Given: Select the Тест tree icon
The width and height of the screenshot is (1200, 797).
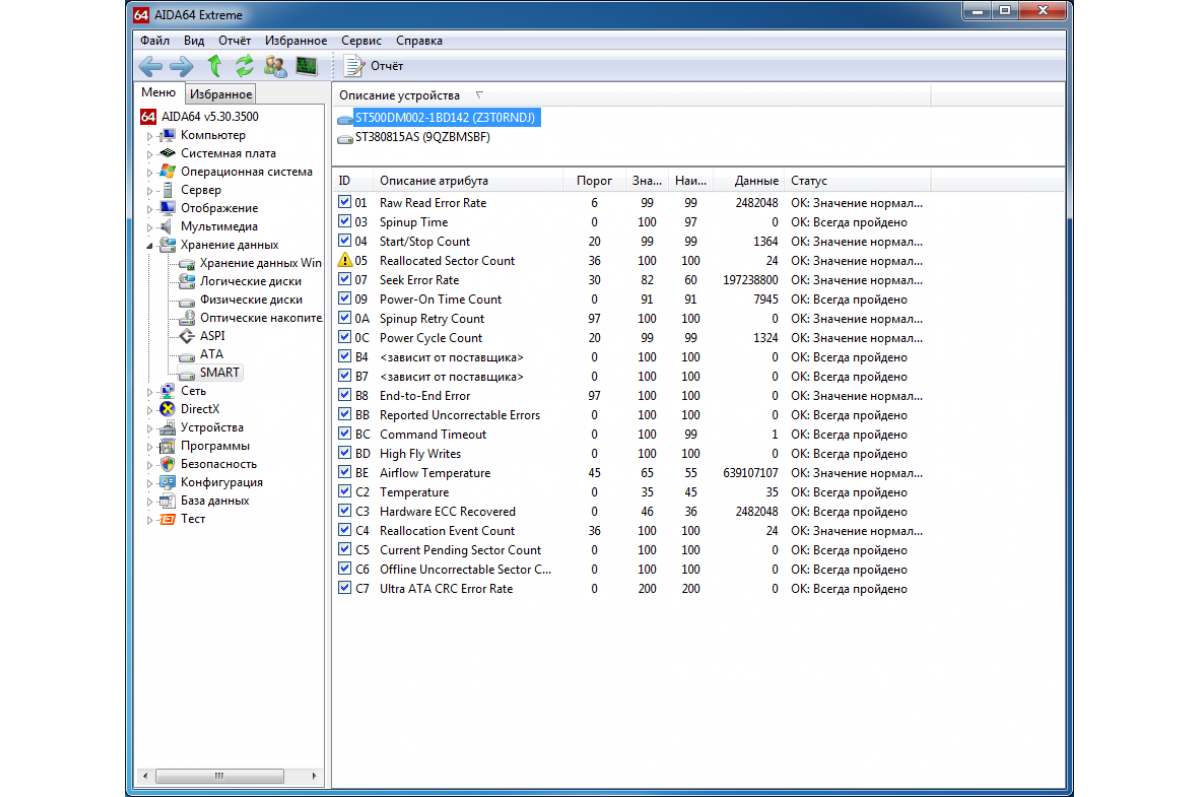Looking at the screenshot, I should (x=168, y=519).
